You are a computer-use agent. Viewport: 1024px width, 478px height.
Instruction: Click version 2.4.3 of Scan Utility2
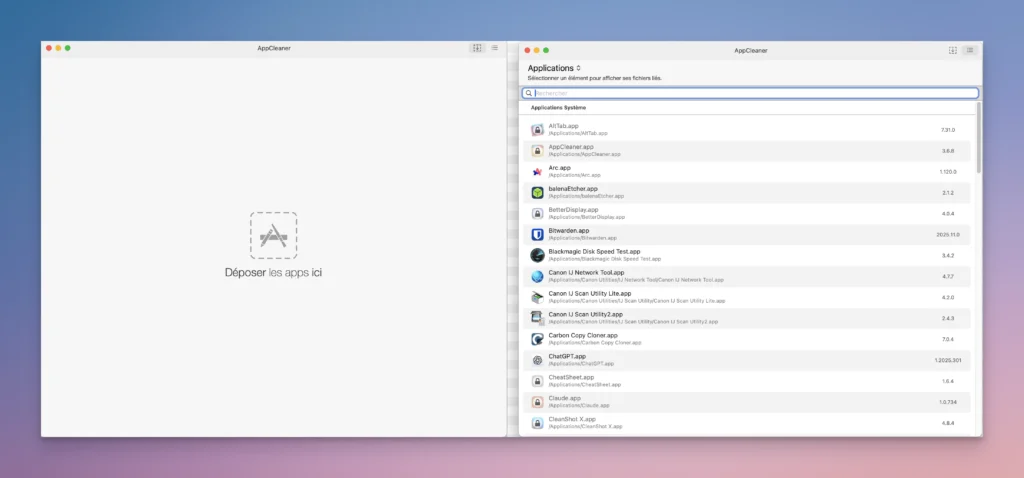click(948, 318)
